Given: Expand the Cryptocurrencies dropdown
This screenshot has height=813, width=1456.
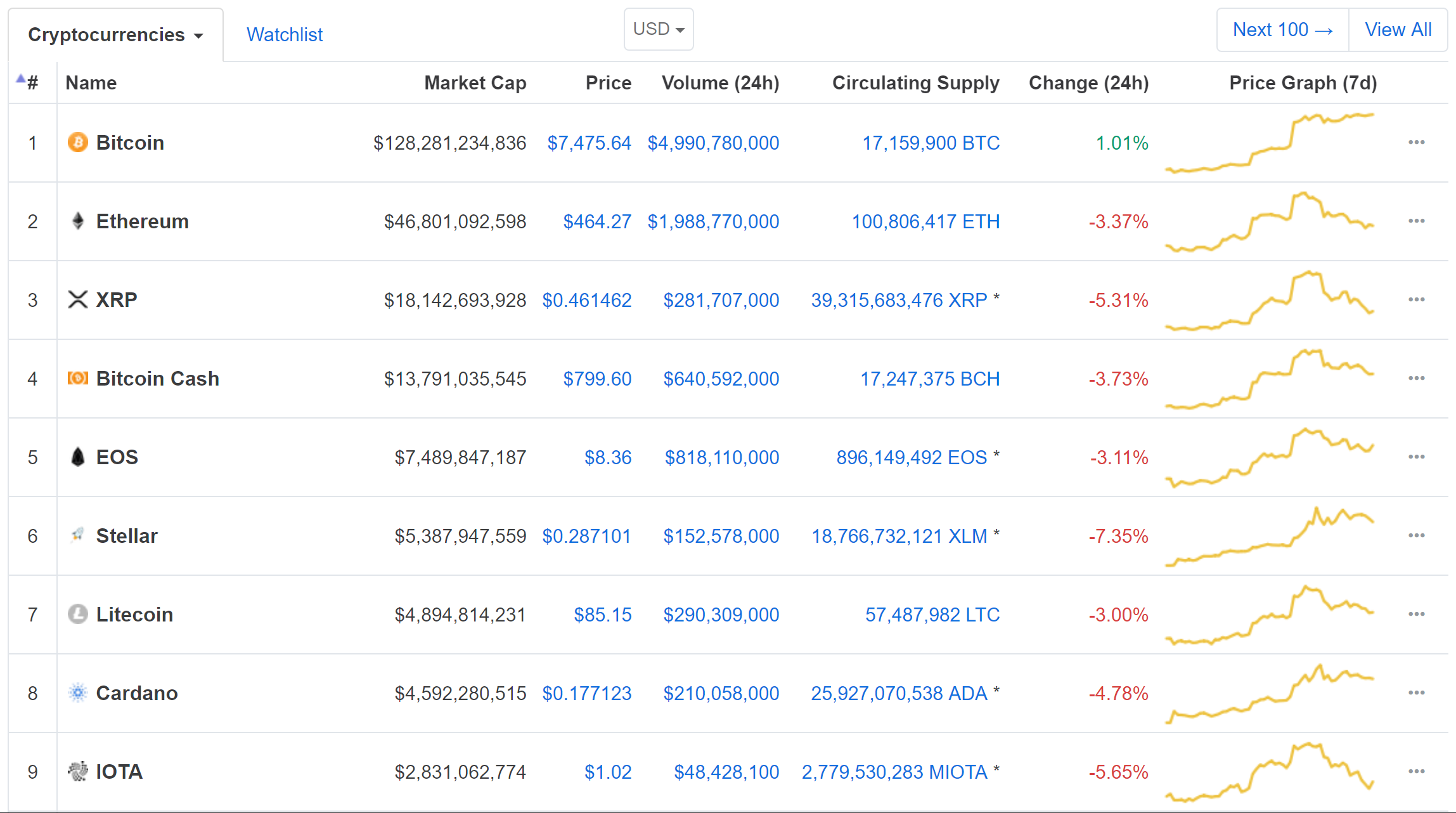Looking at the screenshot, I should 115,35.
